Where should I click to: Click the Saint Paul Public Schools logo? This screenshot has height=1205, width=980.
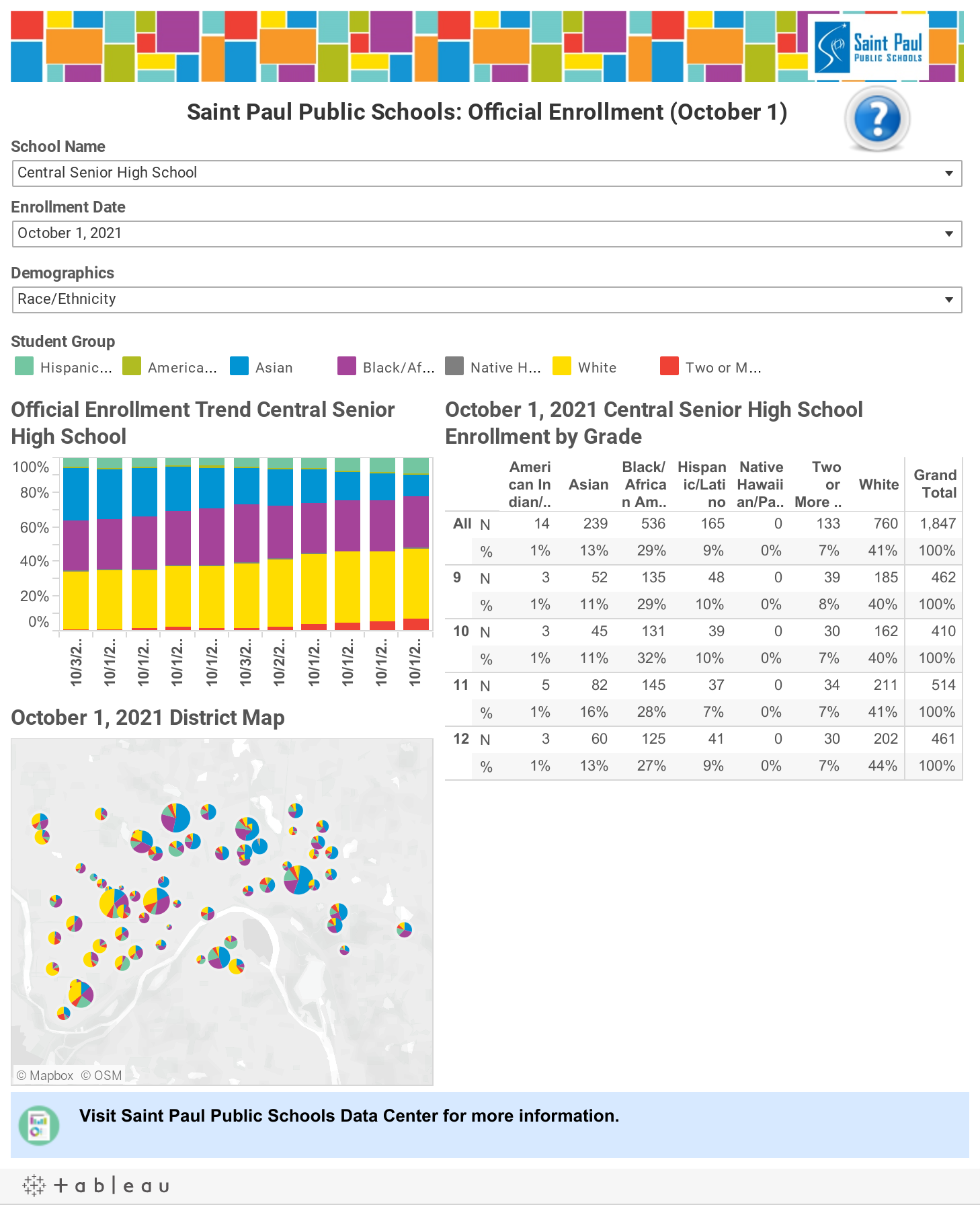click(868, 47)
